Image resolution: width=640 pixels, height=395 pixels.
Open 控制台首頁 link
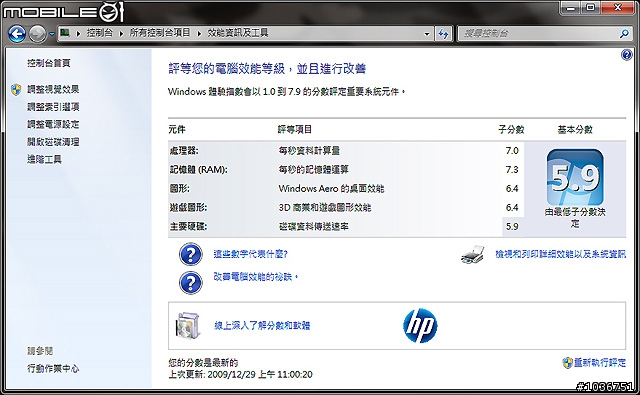(x=49, y=63)
